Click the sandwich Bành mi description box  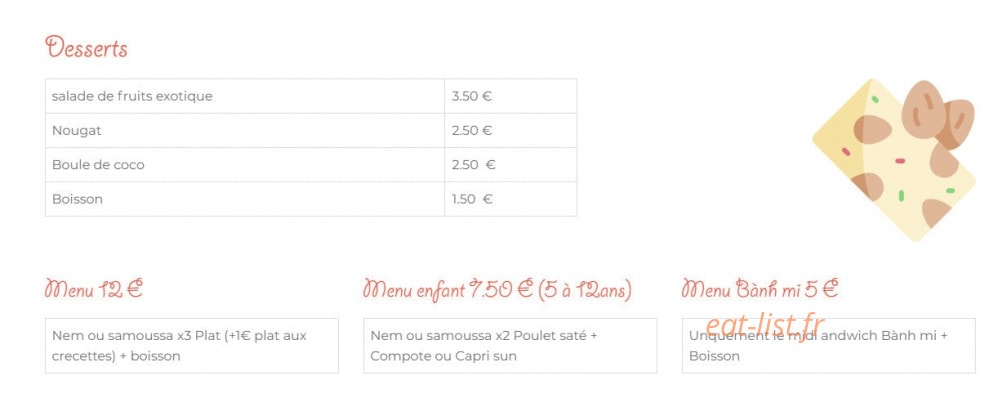(x=829, y=346)
